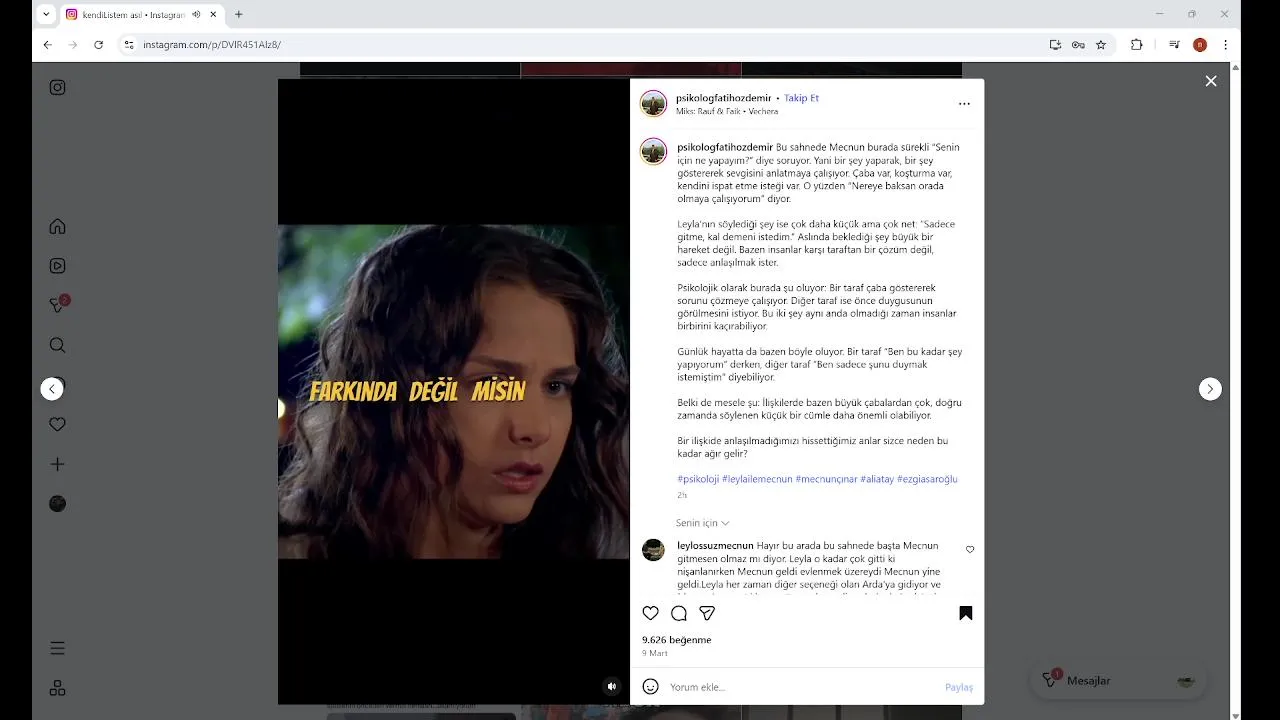
Task: Open hashtag #leylailemecnun
Action: pyautogui.click(x=757, y=479)
